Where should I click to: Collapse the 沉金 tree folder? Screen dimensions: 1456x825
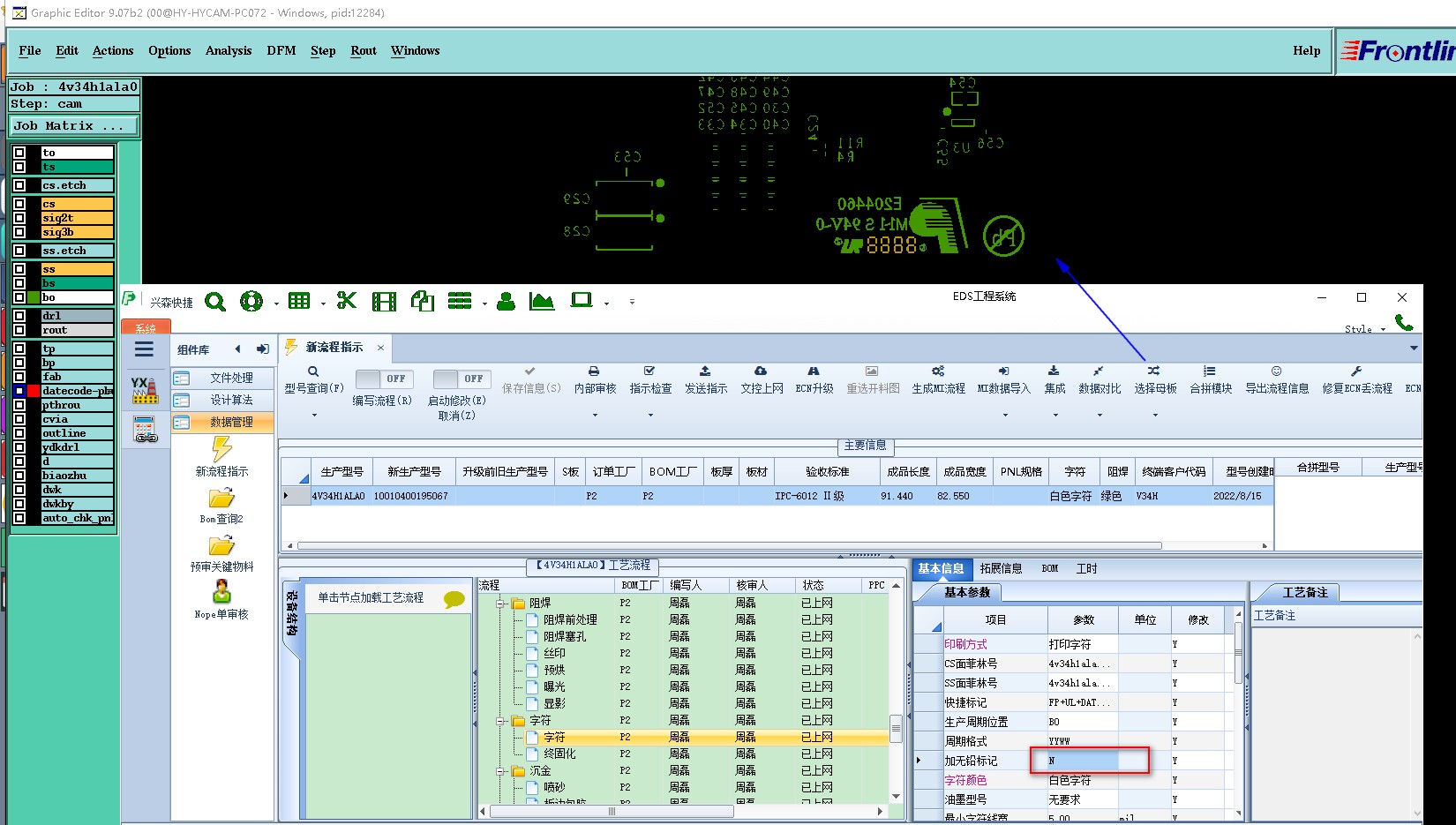coord(500,771)
